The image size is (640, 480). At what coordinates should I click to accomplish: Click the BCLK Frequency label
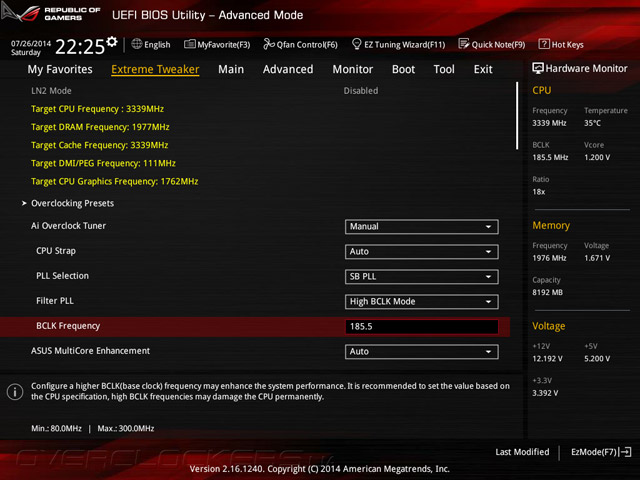tap(68, 326)
